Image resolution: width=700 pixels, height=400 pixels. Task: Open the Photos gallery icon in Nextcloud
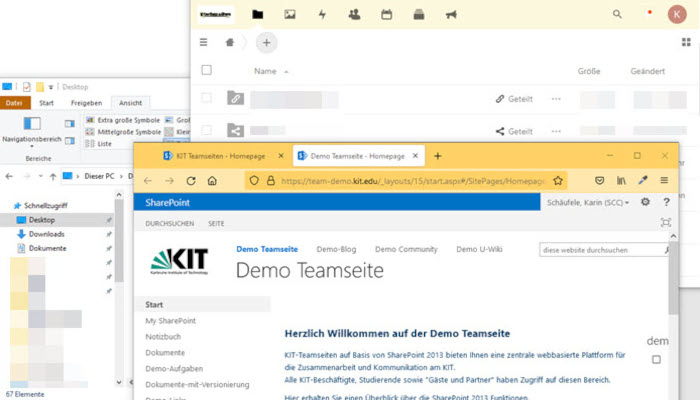290,14
